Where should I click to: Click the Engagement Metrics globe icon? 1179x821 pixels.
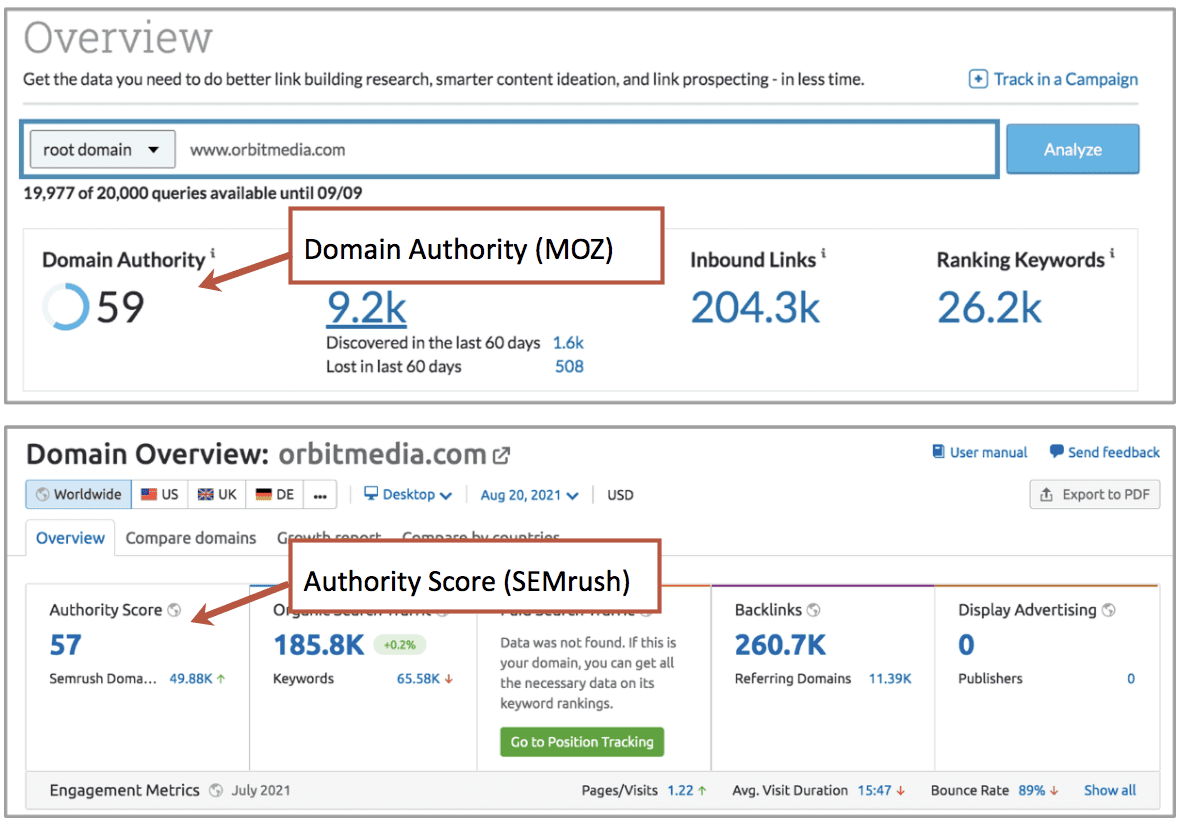pyautogui.click(x=216, y=790)
